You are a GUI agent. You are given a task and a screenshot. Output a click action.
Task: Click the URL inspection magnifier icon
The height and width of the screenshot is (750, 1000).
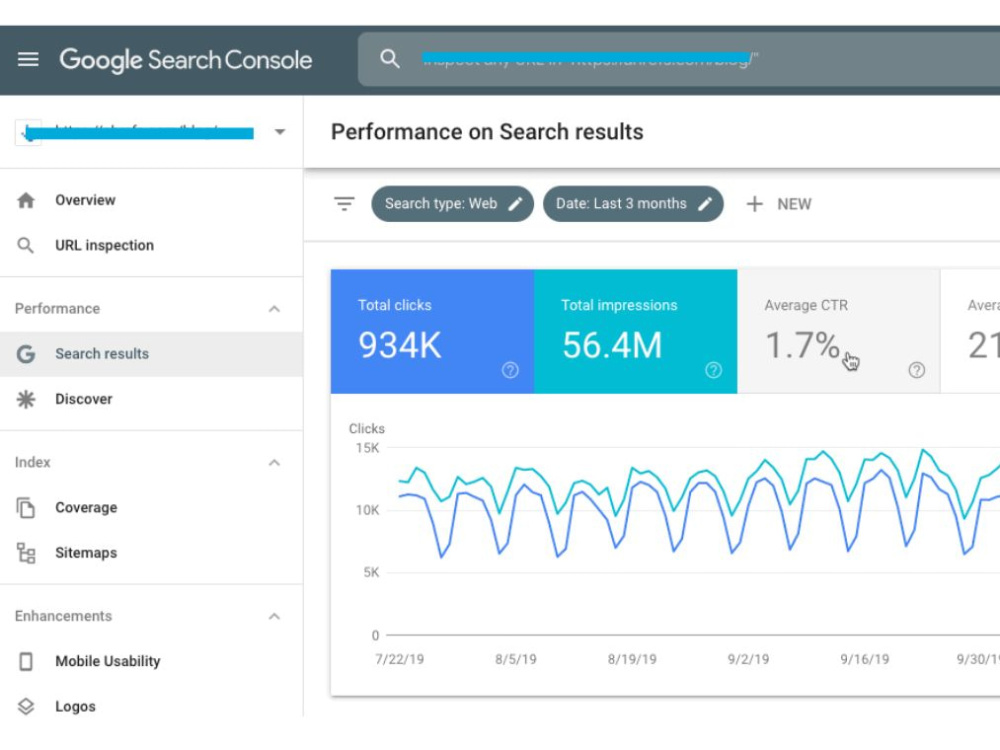pos(25,246)
